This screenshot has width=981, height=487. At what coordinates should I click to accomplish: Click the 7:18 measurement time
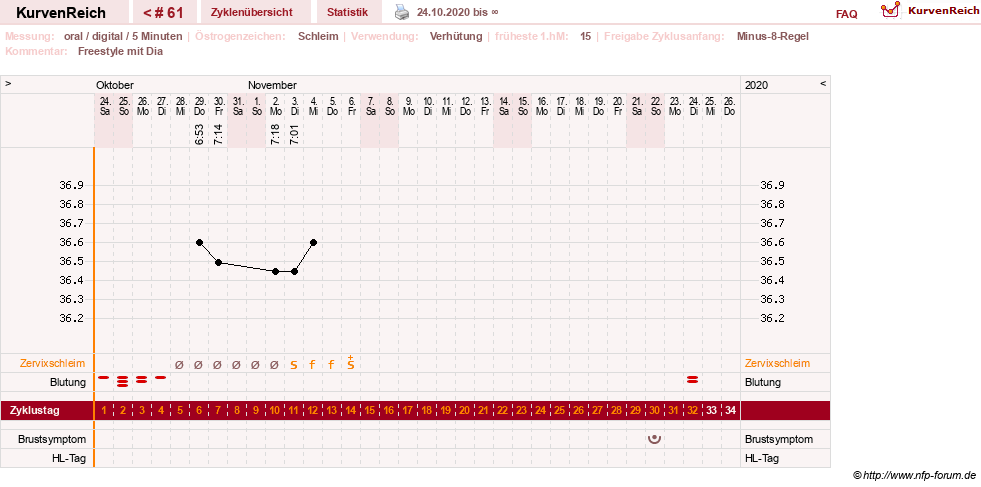pos(275,134)
